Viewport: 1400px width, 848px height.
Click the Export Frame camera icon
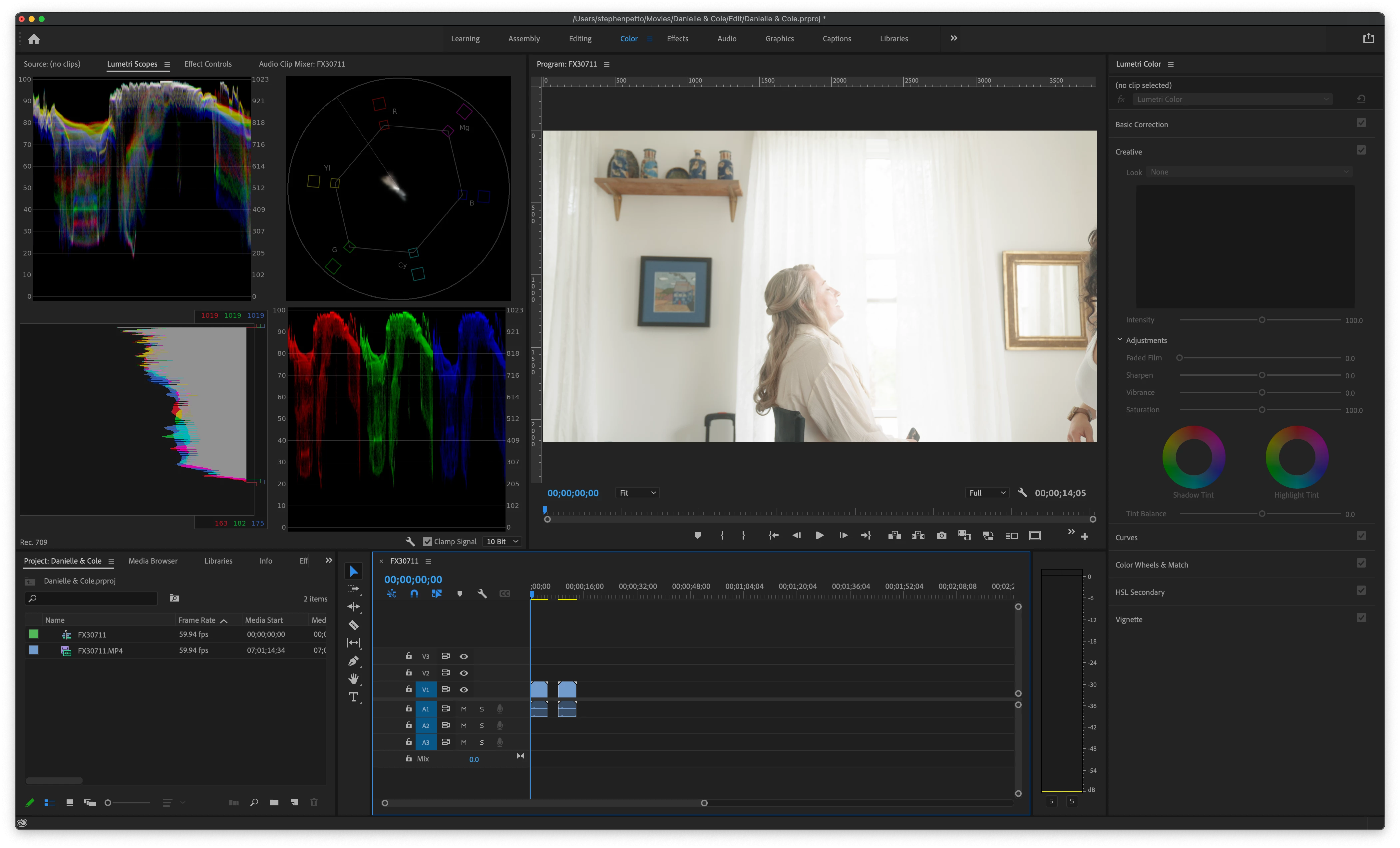tap(941, 535)
